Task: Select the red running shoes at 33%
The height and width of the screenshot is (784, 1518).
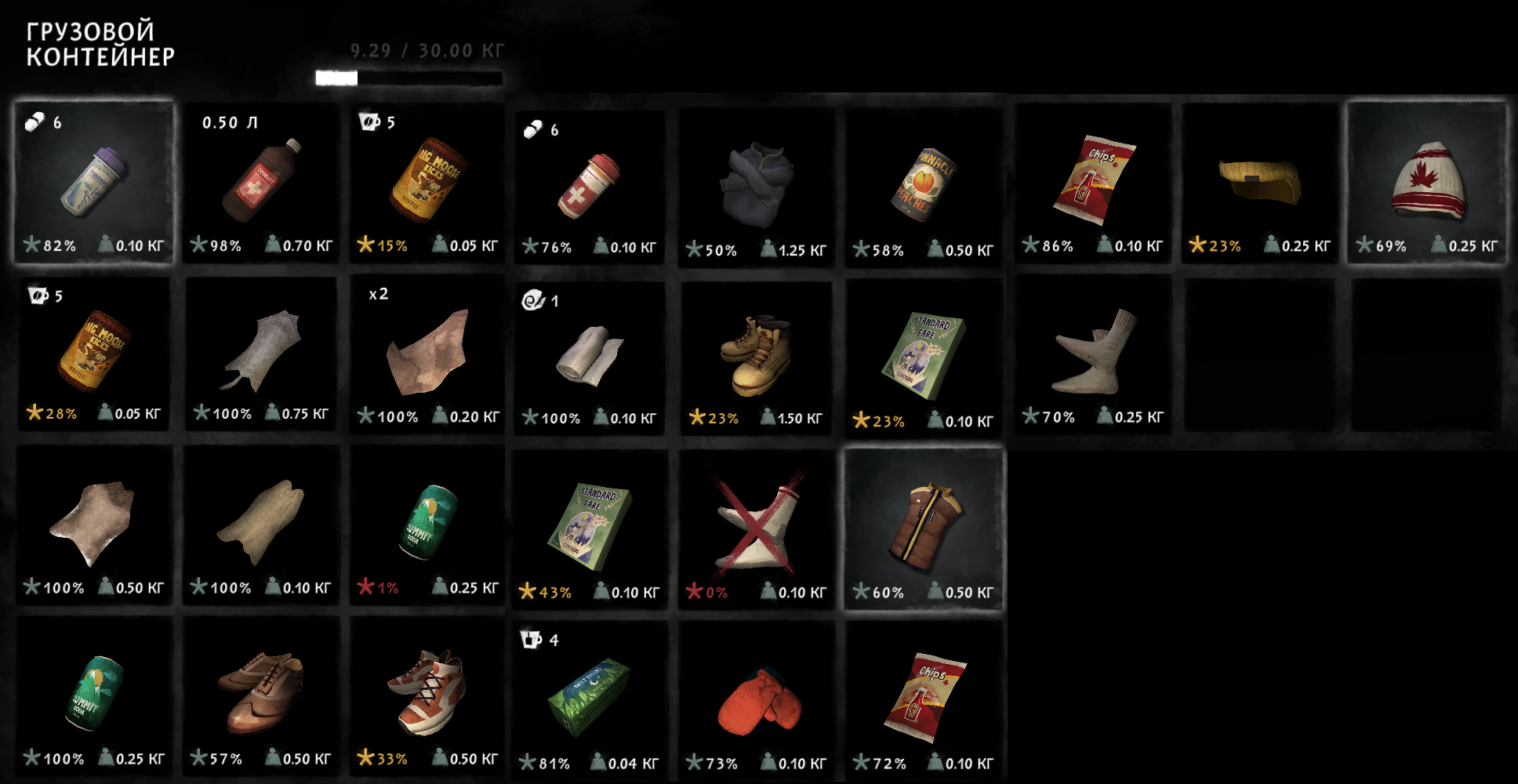Action: [427, 696]
